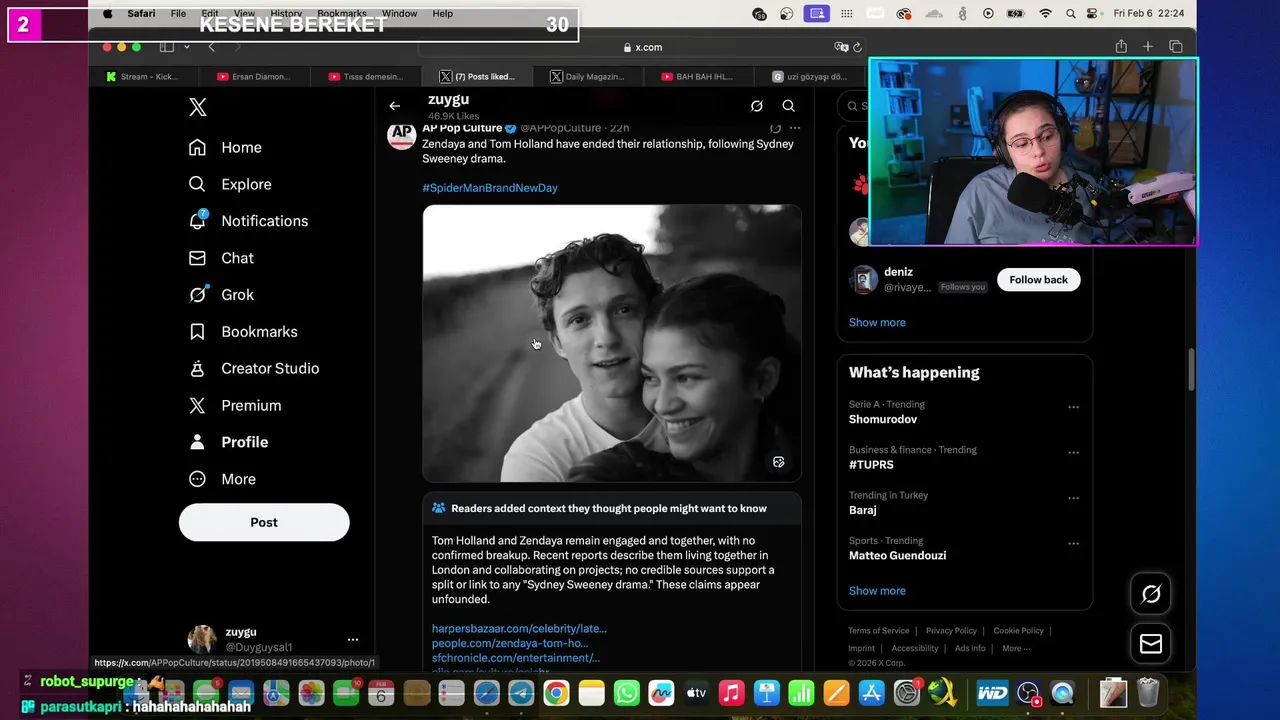1280x720 pixels.
Task: Click Safari back navigation arrow
Action: click(x=211, y=47)
